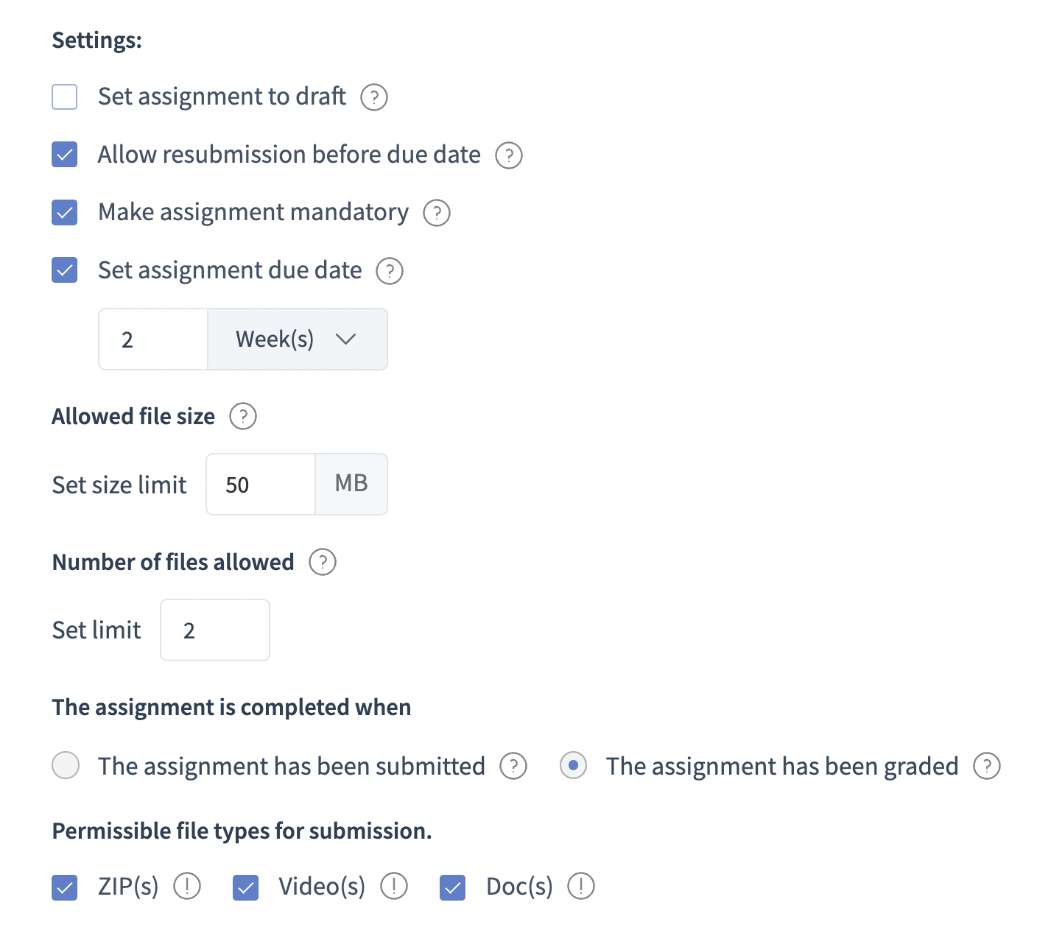View help for Number of files allowed
Viewport: 1062px width, 944px height.
point(322,562)
